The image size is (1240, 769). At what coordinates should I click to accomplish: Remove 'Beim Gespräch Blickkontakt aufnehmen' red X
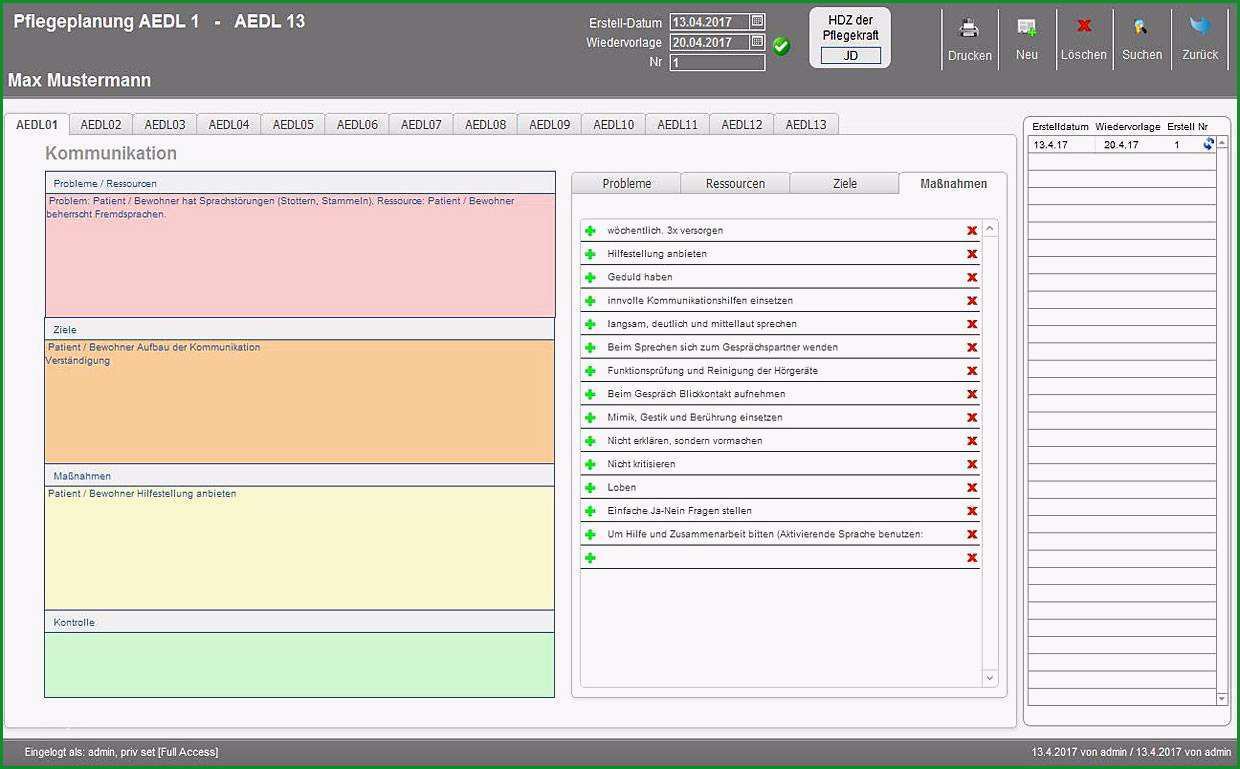972,394
